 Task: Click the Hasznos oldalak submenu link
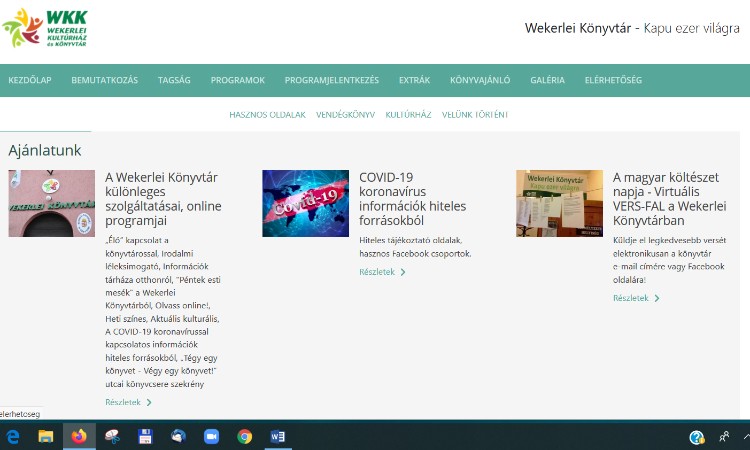[267, 114]
